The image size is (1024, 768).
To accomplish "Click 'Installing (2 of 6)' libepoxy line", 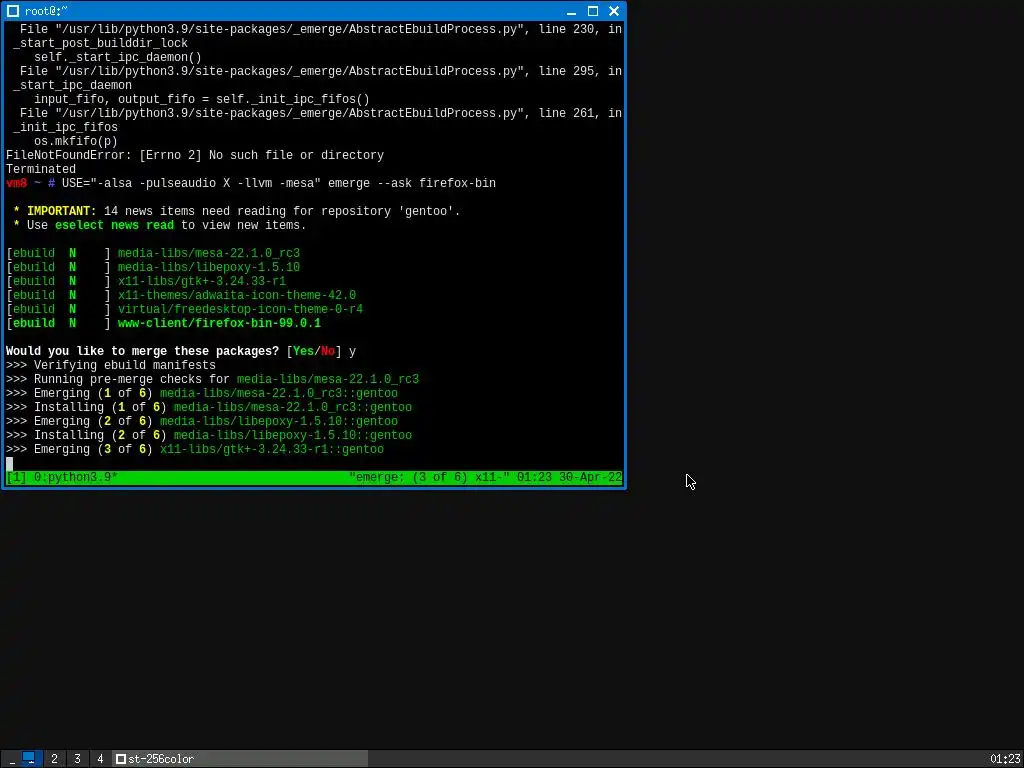I will pyautogui.click(x=209, y=436).
